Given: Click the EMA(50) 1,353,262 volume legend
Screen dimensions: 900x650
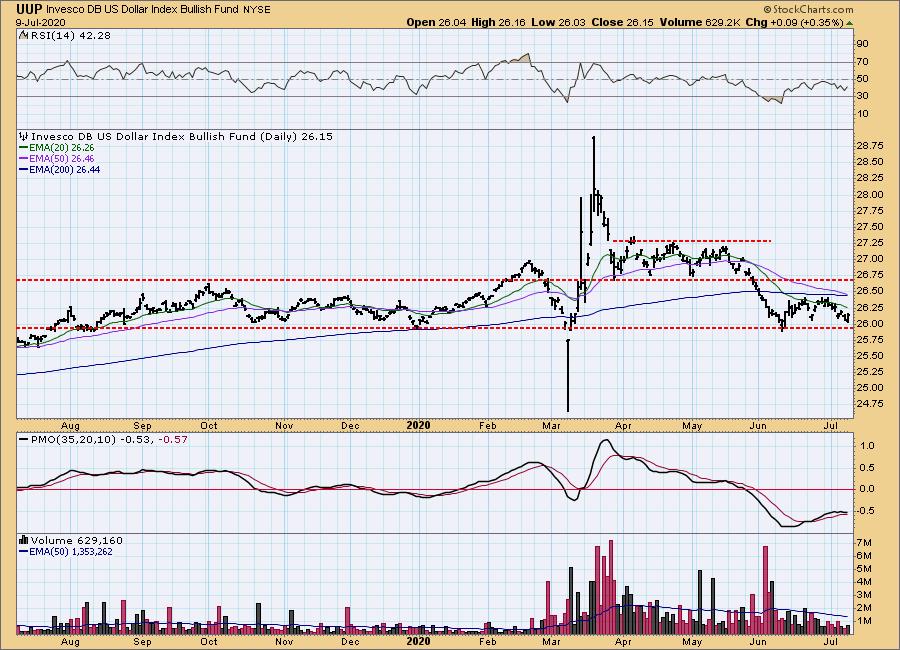Looking at the screenshot, I should (x=66, y=551).
